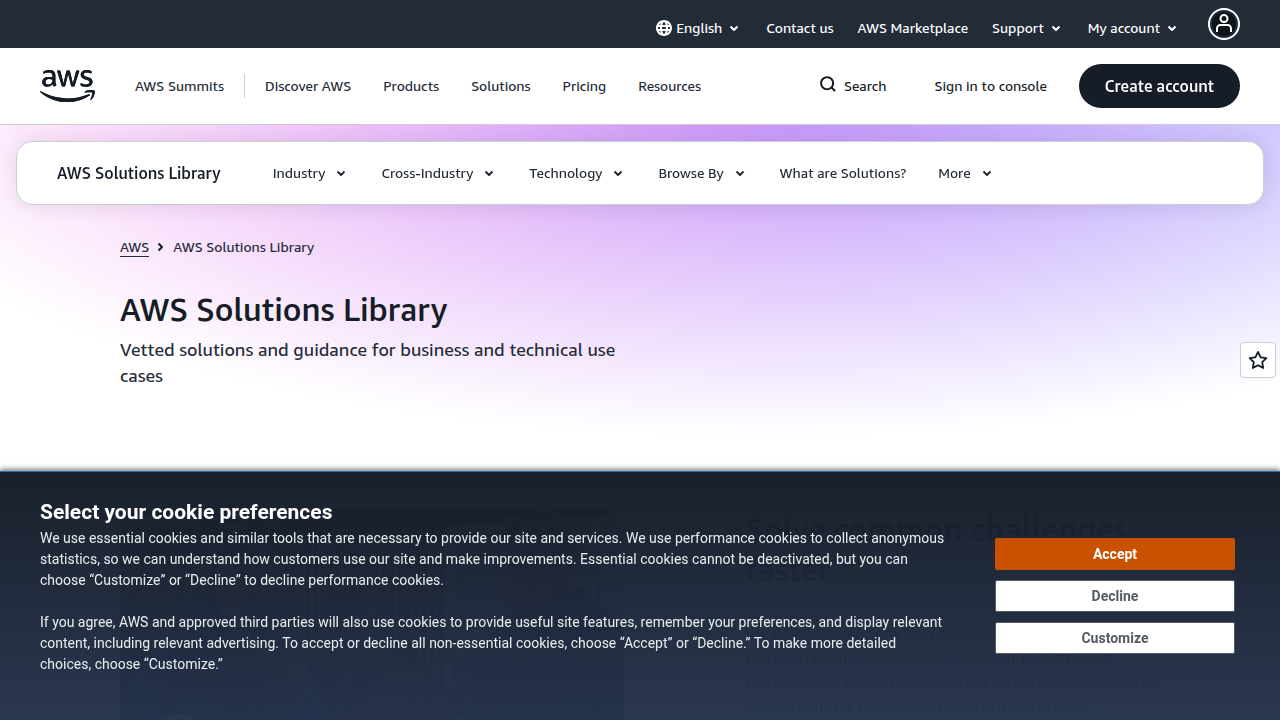
Task: Click the Search text label
Action: 865,86
